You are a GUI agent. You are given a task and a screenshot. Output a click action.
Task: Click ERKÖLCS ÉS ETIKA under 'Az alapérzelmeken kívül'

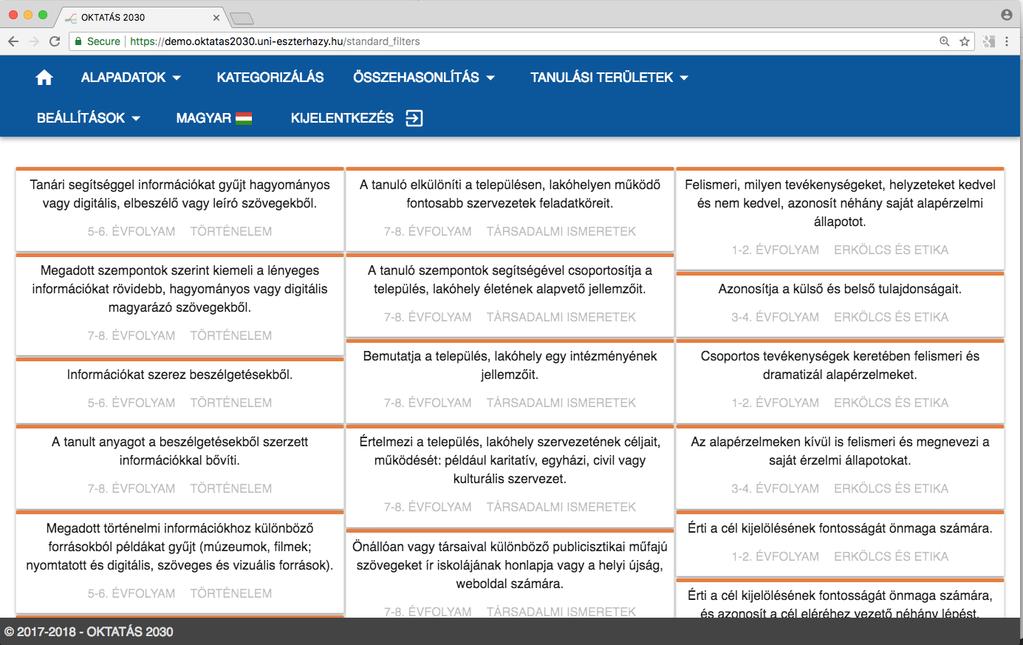click(x=891, y=488)
